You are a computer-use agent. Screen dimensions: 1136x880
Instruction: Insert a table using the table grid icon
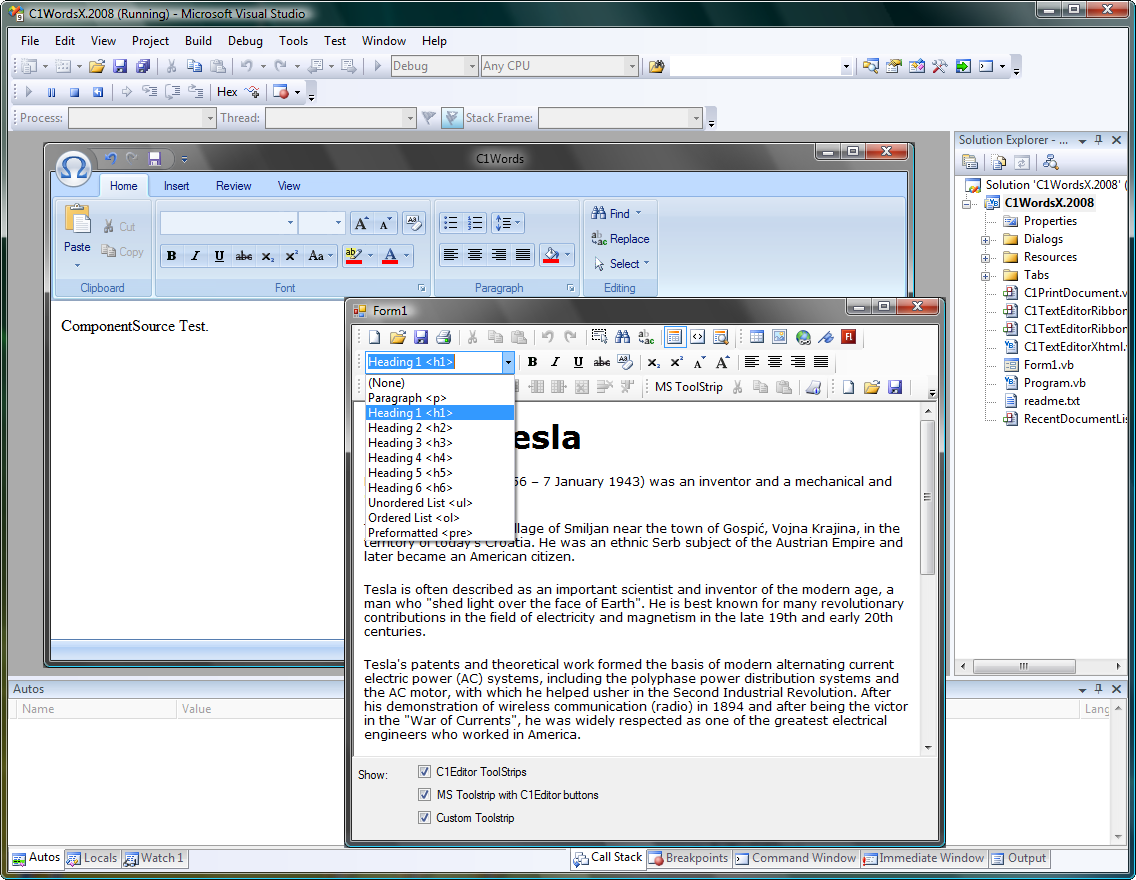pos(757,337)
